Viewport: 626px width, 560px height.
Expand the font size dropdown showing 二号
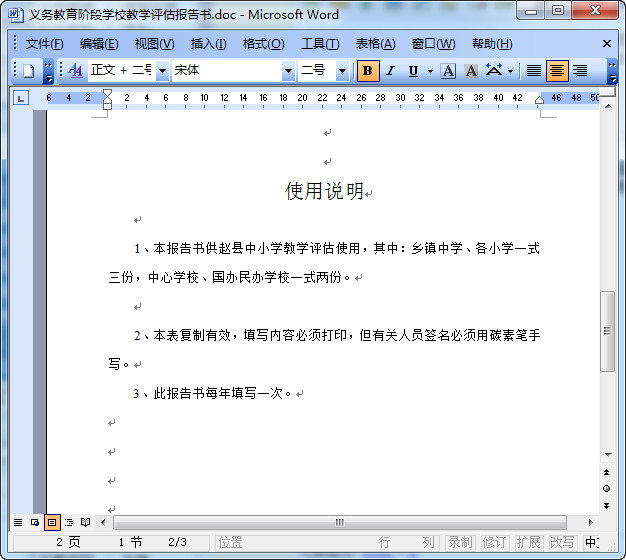click(x=343, y=71)
